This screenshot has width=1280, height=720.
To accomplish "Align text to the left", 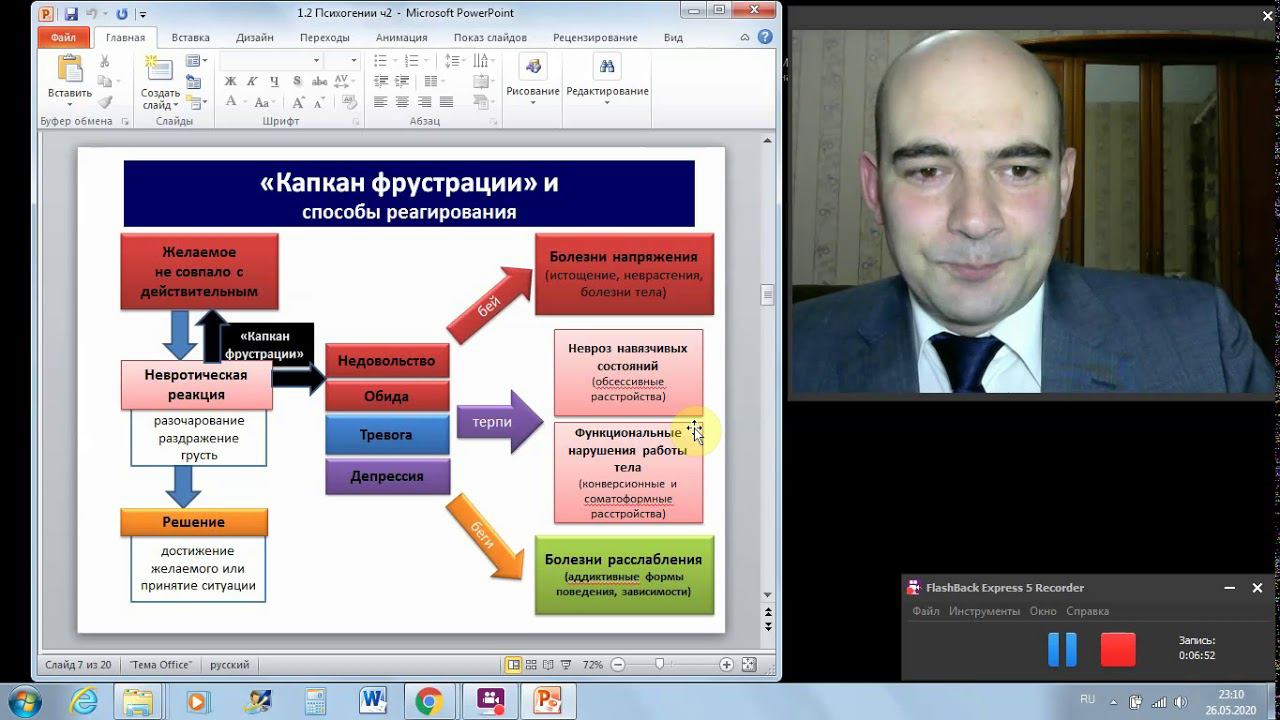I will 380,102.
